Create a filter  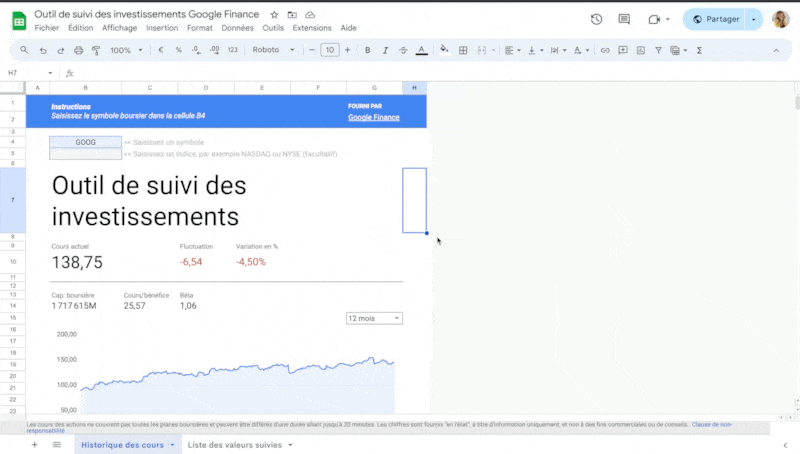(x=659, y=50)
